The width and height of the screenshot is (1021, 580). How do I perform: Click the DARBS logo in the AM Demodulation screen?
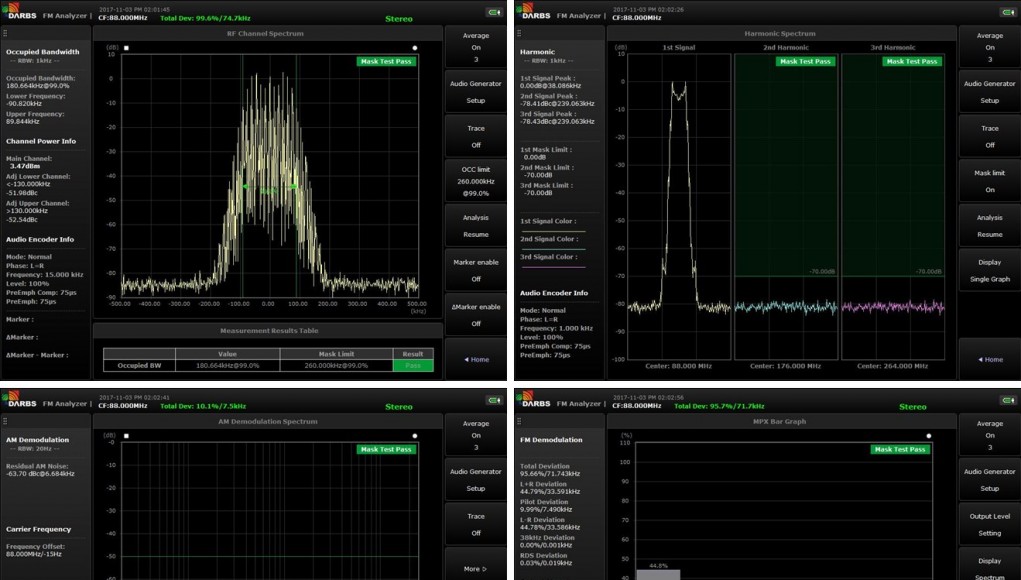24,401
